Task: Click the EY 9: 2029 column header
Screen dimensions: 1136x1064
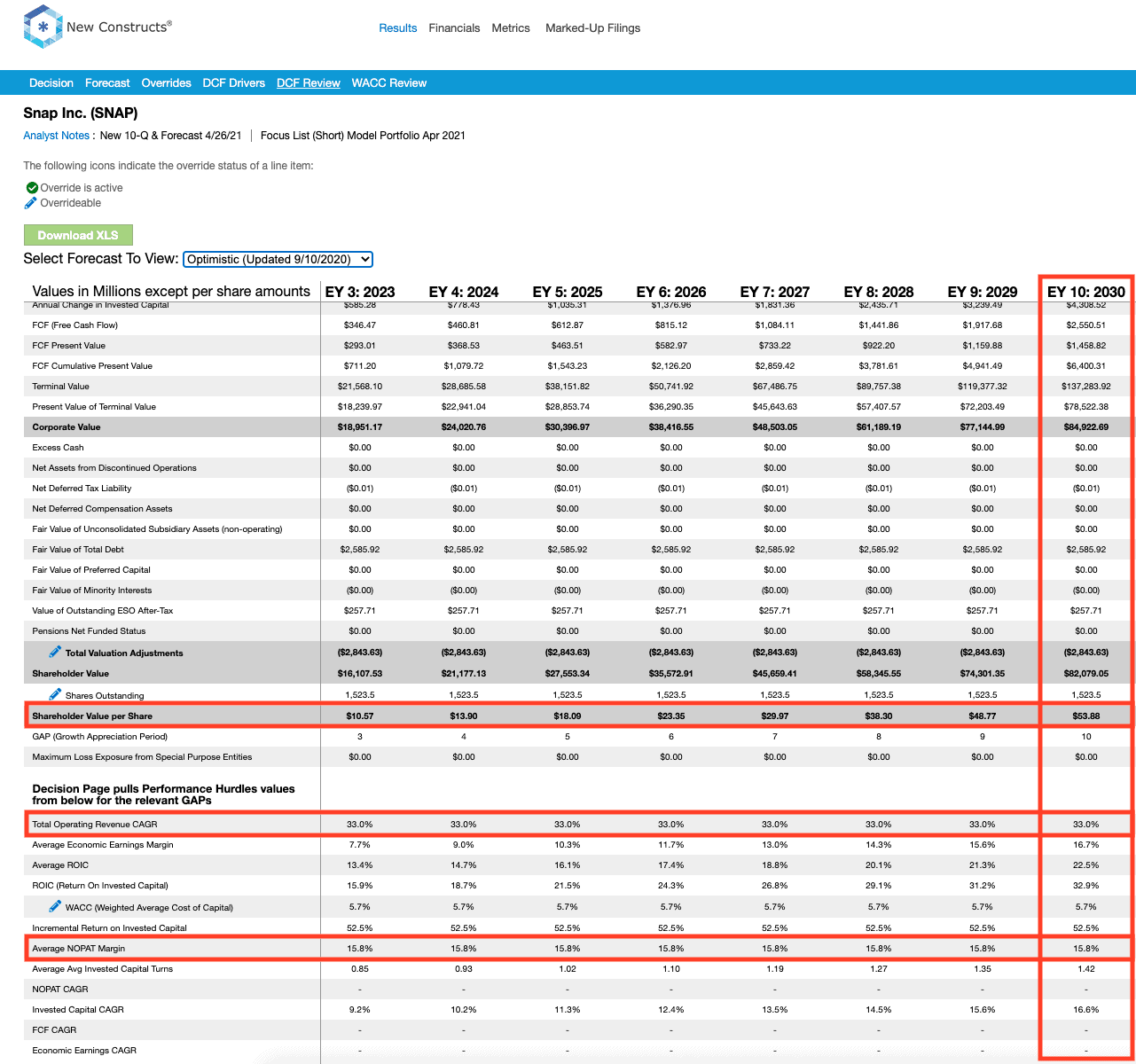Action: click(983, 292)
